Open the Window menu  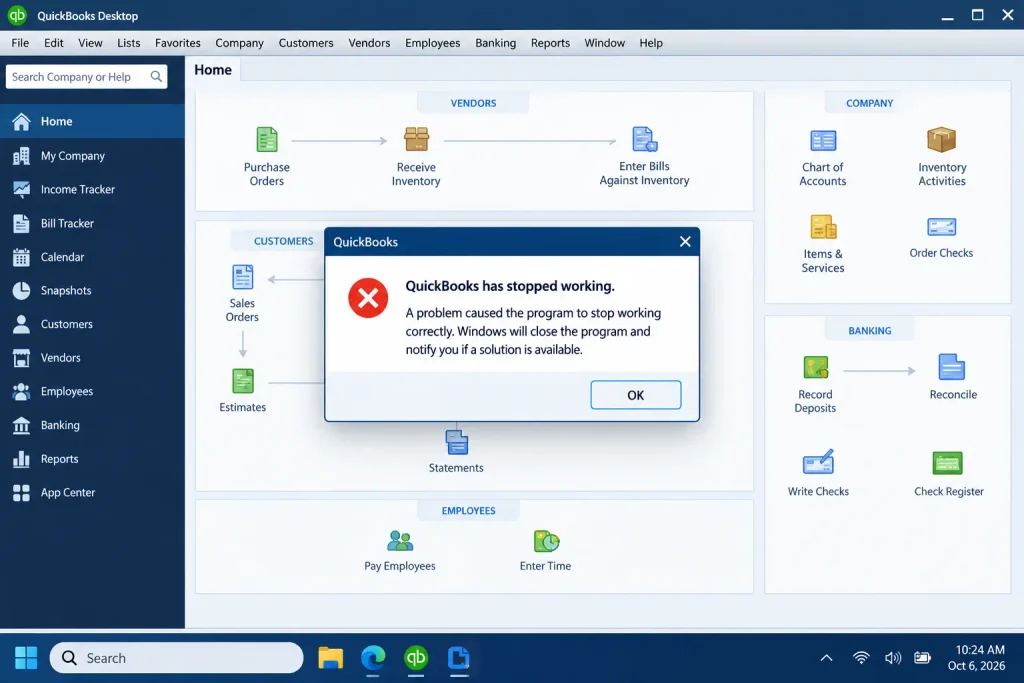pos(604,43)
